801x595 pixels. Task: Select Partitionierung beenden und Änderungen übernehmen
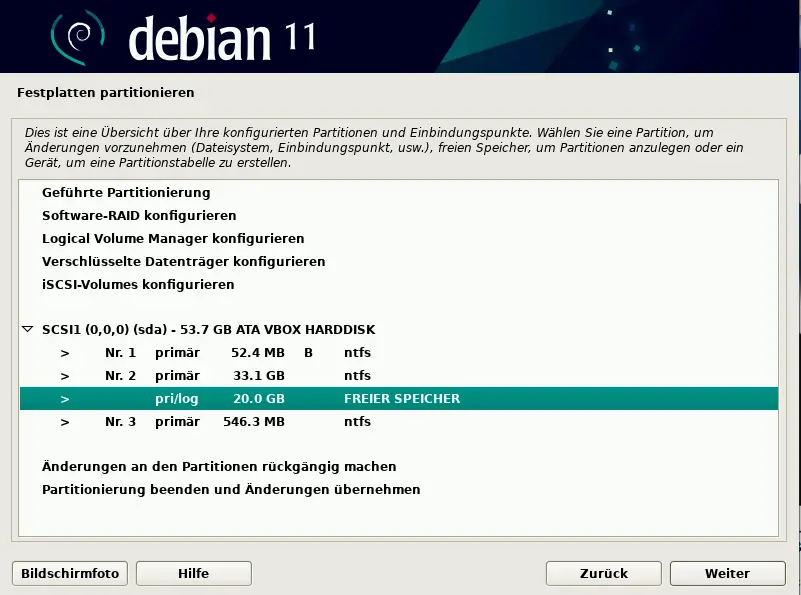231,490
